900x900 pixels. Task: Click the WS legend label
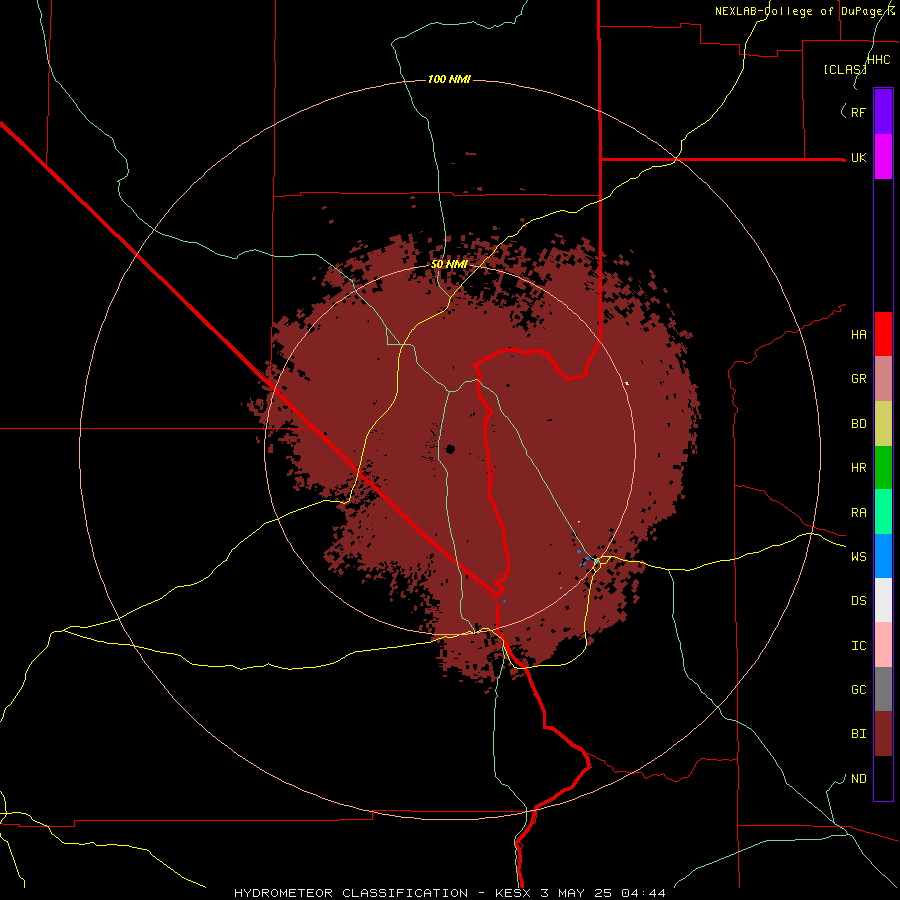click(858, 557)
